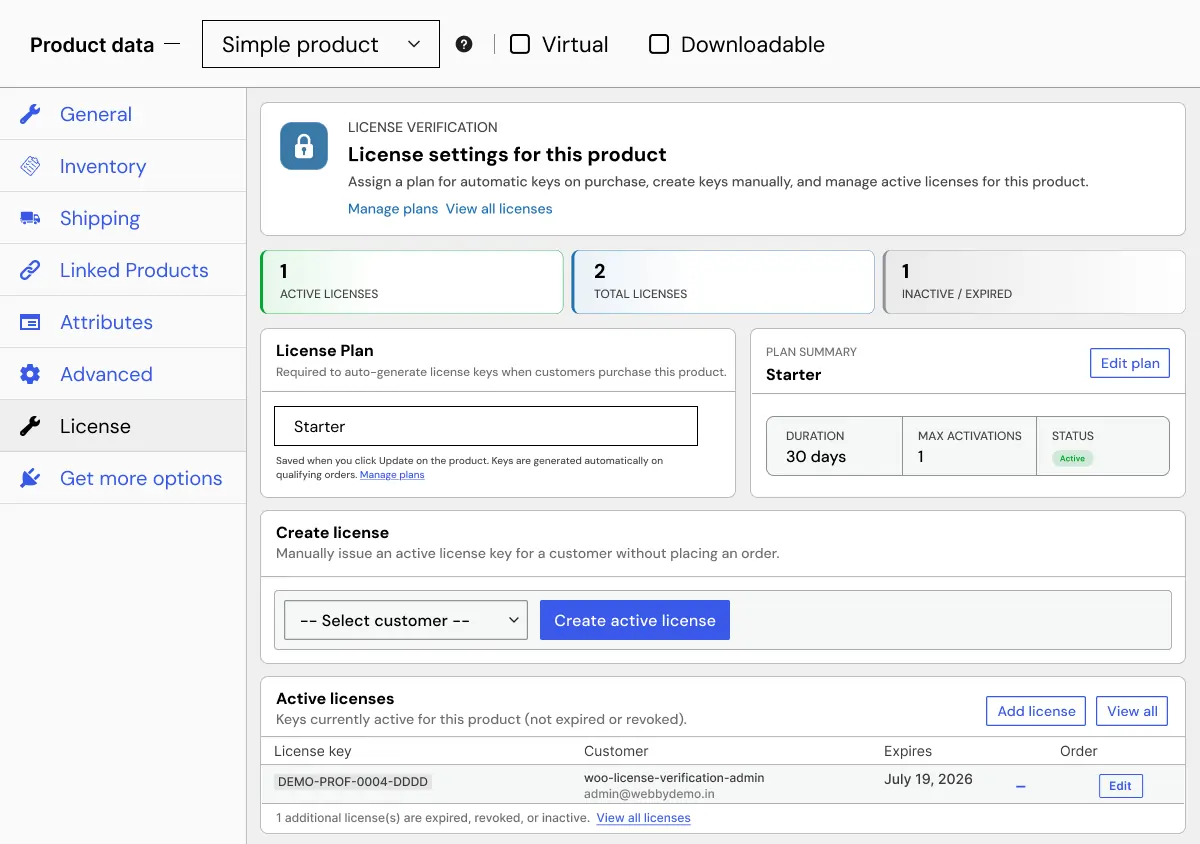Click the order dash for DEMO-PROF-0004-DDDD
Image resolution: width=1200 pixels, height=844 pixels.
coord(1021,787)
